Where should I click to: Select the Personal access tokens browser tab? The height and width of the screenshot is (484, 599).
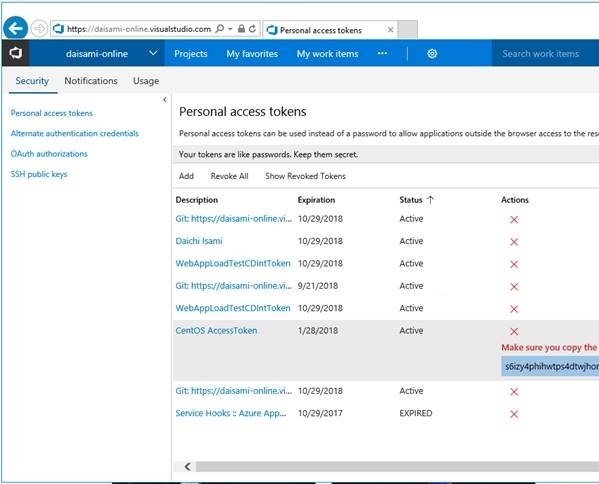[330, 30]
